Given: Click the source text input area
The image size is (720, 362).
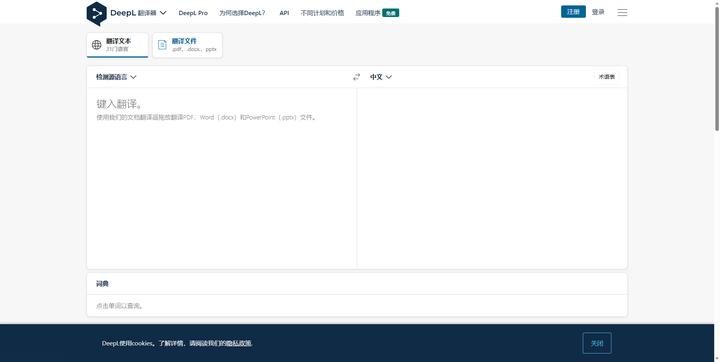Looking at the screenshot, I should (x=221, y=177).
